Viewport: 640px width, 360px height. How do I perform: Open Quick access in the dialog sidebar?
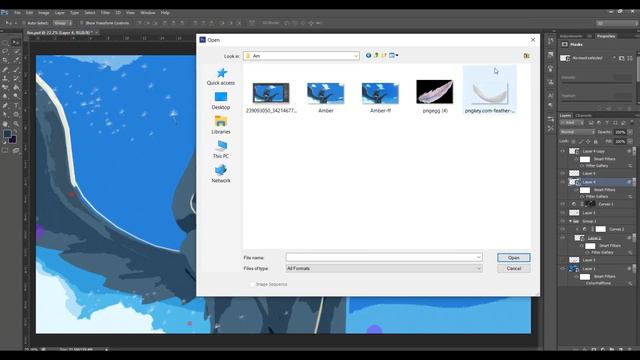pyautogui.click(x=221, y=77)
